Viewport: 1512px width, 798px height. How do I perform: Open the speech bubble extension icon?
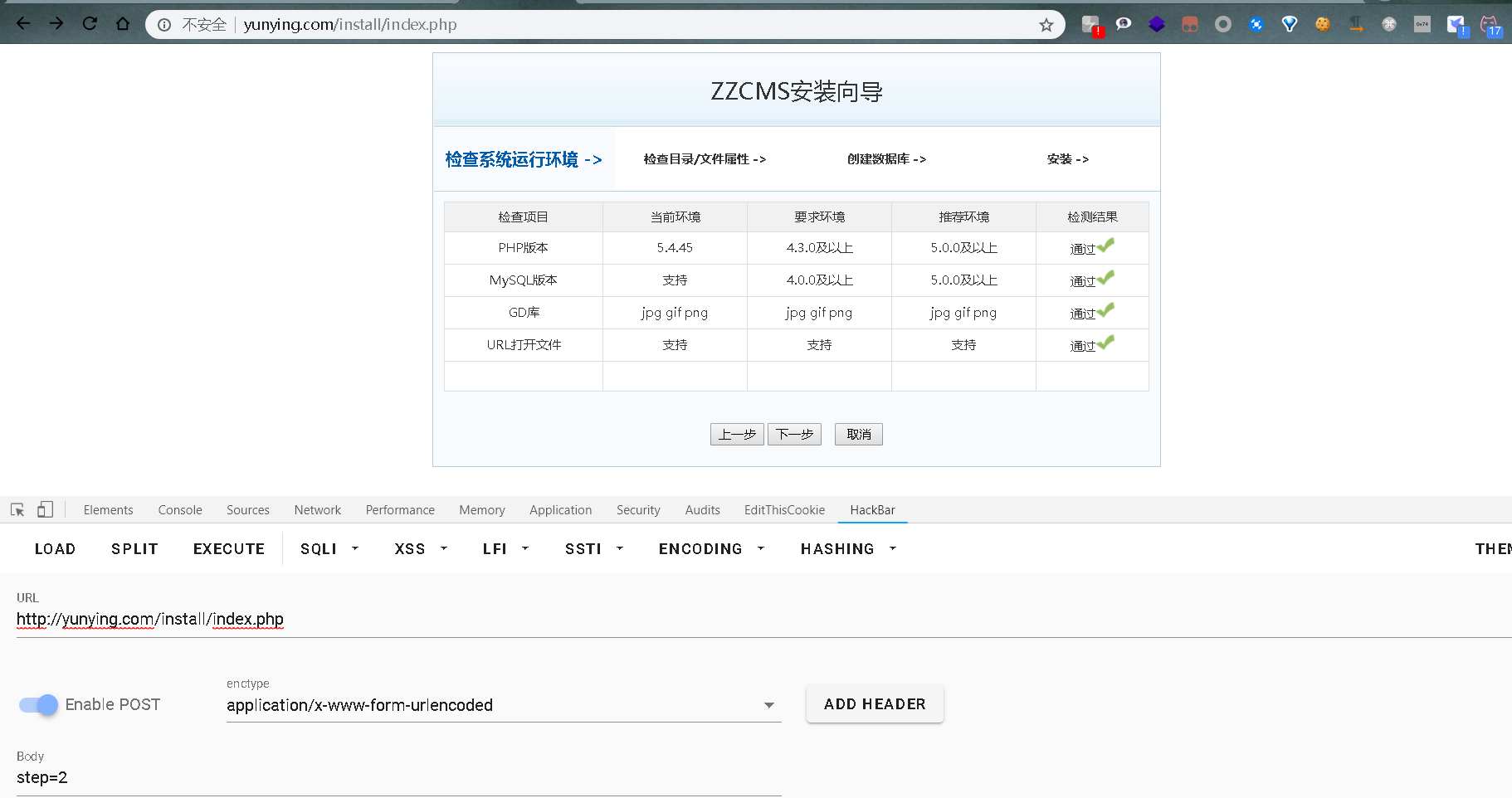[1124, 24]
